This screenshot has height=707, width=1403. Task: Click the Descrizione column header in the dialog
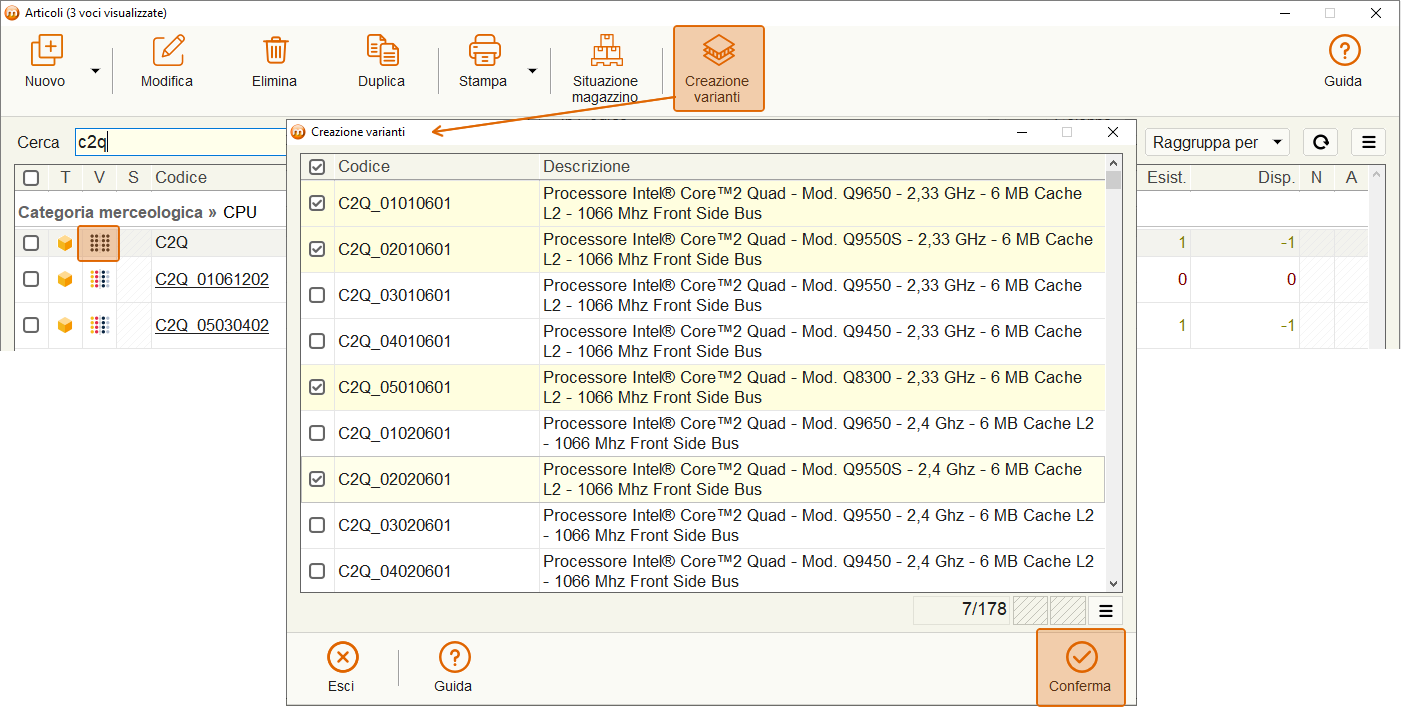587,166
